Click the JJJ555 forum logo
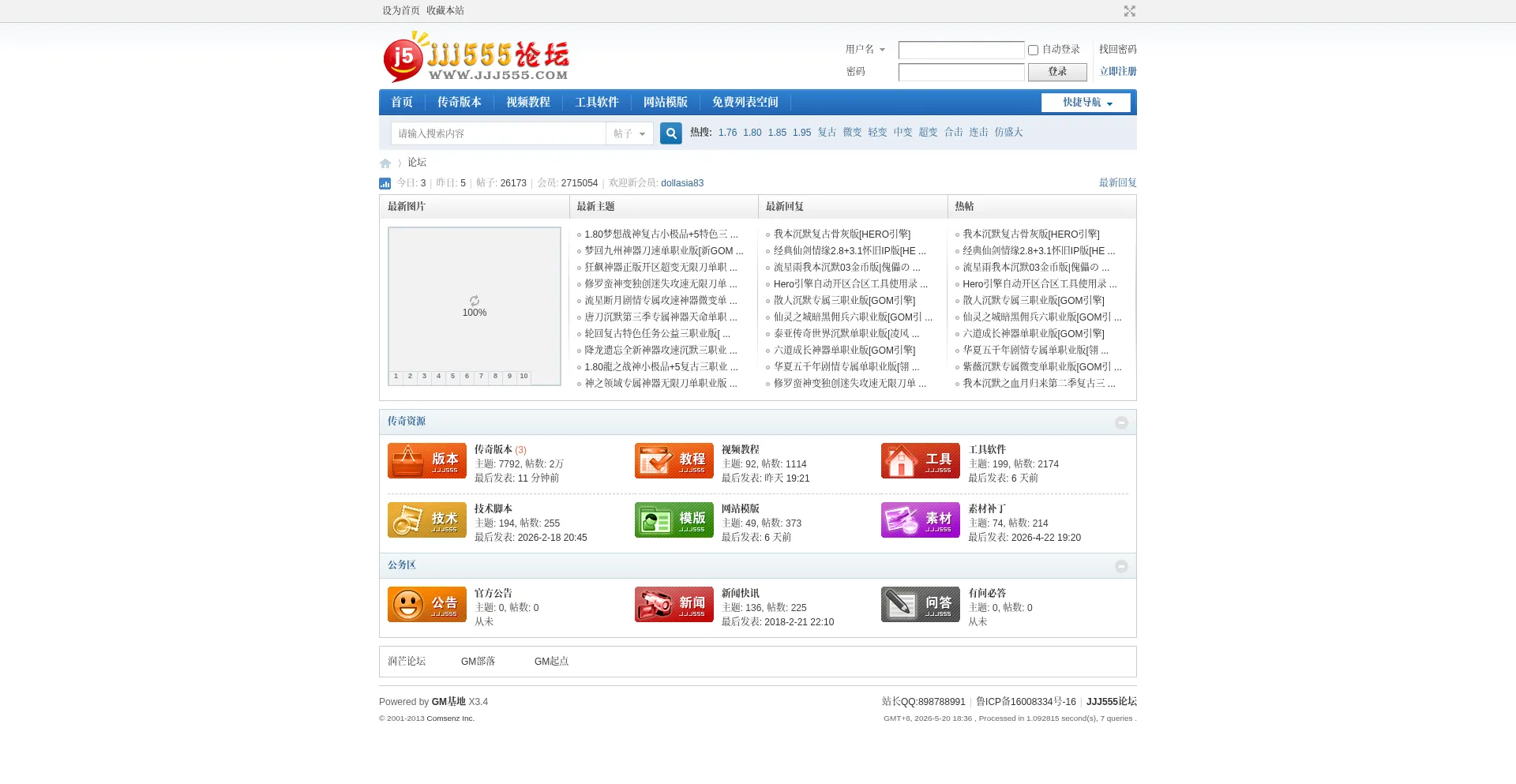Viewport: 1516px width, 784px height. tap(476, 57)
